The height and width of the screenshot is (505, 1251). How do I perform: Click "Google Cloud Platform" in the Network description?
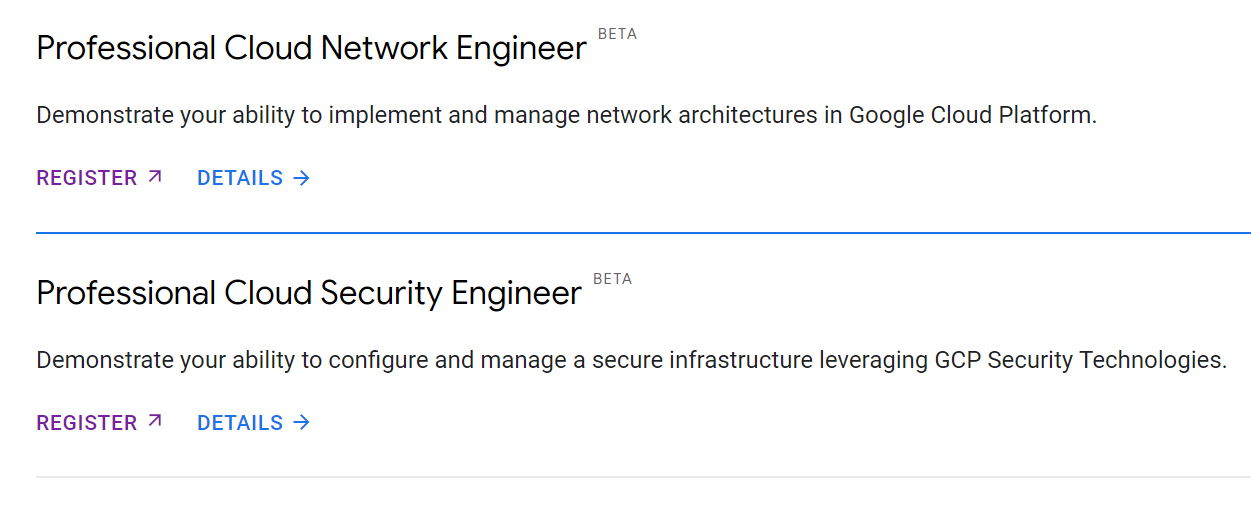pyautogui.click(x=971, y=115)
